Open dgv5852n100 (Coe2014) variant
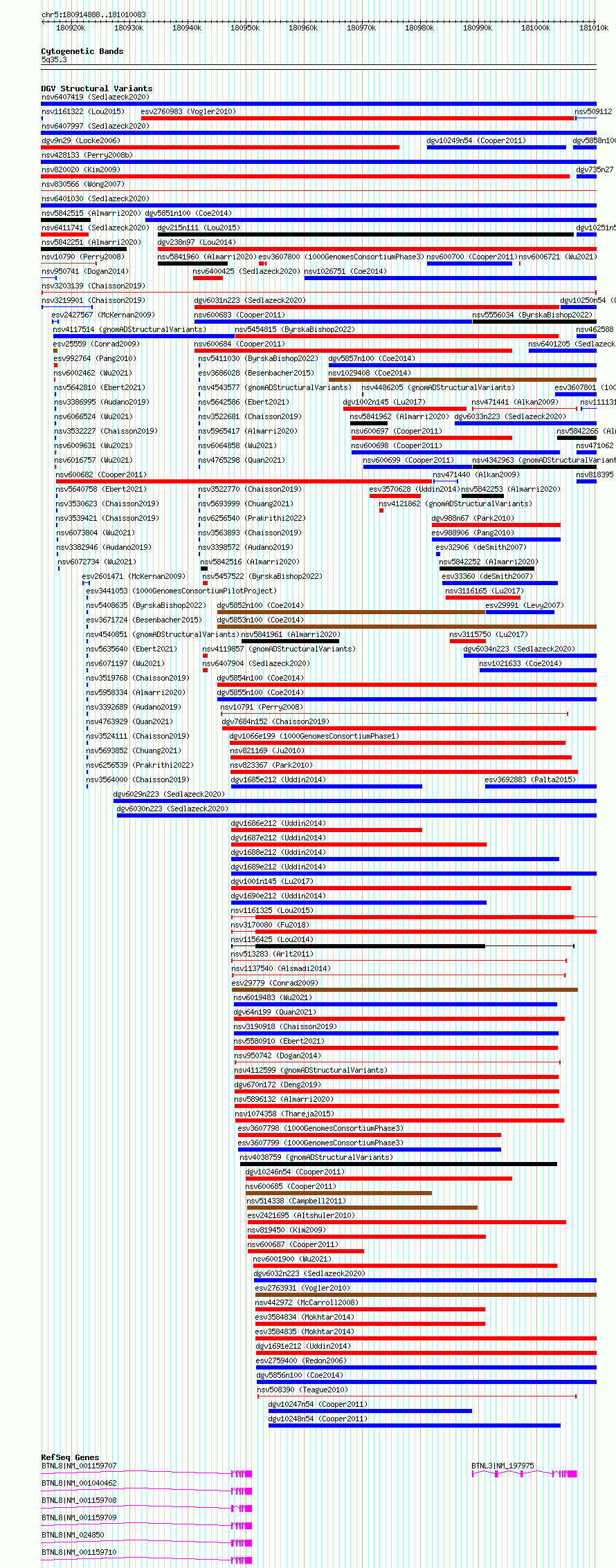 coord(260,605)
